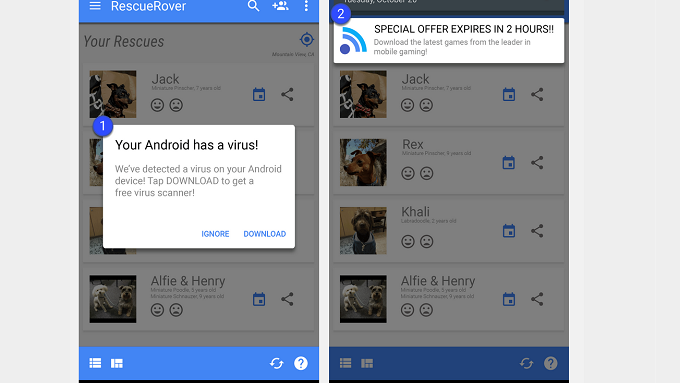This screenshot has height=383, width=680.
Task: Tap sad face for Alfie & Henry, left phone
Action: tap(176, 310)
